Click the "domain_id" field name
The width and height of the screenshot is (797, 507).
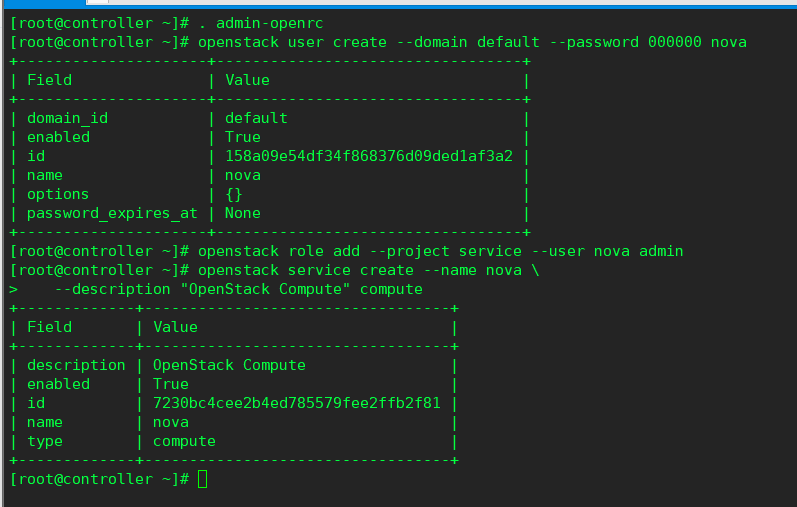point(67,118)
